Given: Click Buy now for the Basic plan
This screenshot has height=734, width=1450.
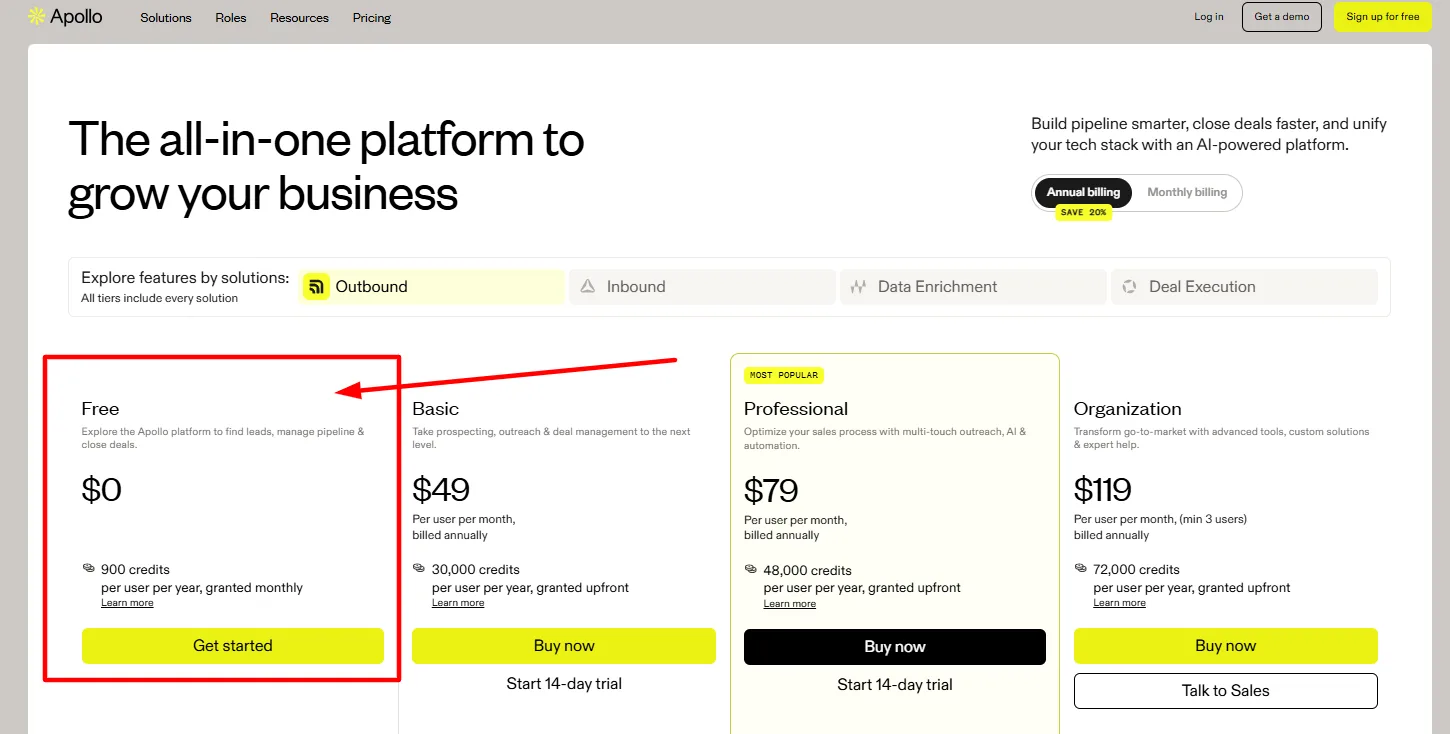Looking at the screenshot, I should (x=564, y=646).
